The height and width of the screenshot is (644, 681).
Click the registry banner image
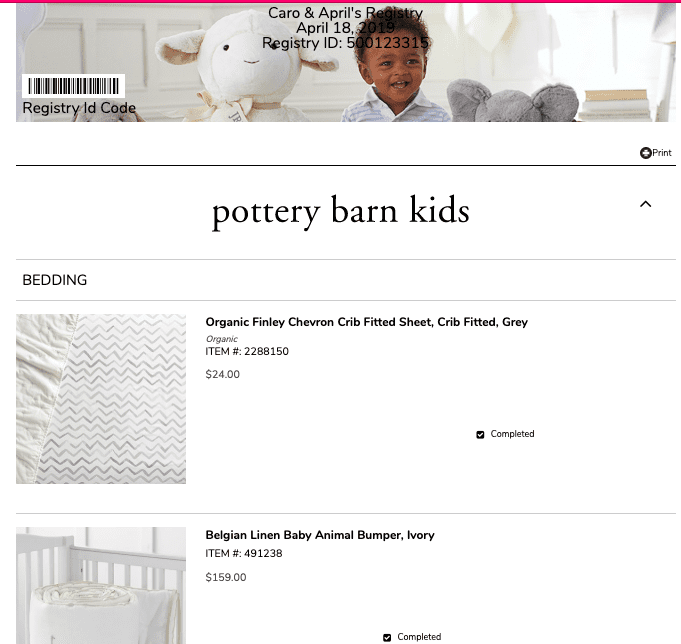(346, 63)
